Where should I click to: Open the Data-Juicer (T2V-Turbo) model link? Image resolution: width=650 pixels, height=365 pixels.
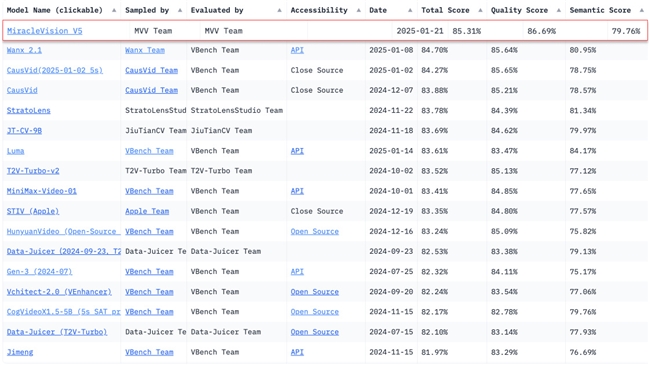57,332
